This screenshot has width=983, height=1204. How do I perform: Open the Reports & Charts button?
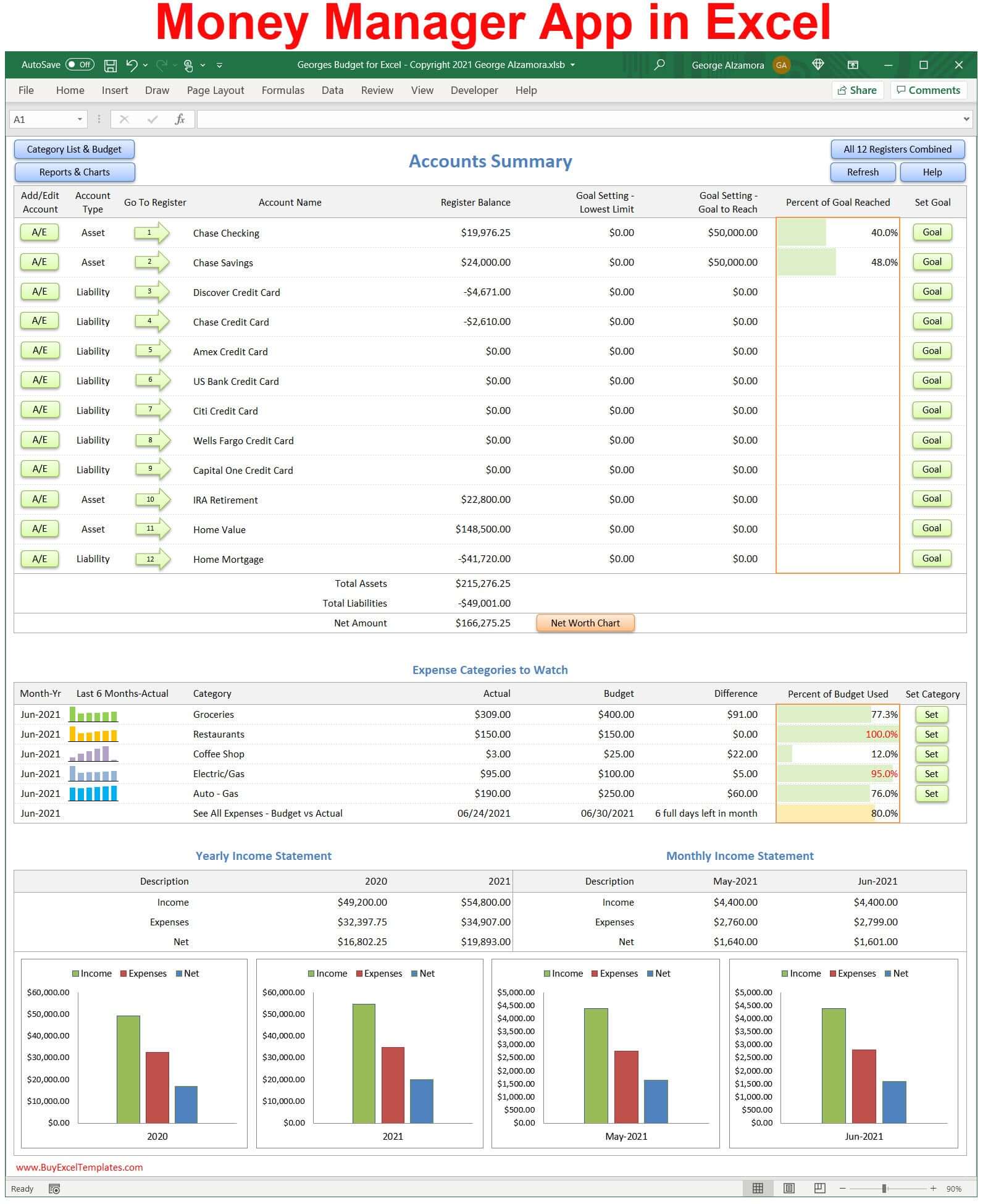click(x=75, y=172)
